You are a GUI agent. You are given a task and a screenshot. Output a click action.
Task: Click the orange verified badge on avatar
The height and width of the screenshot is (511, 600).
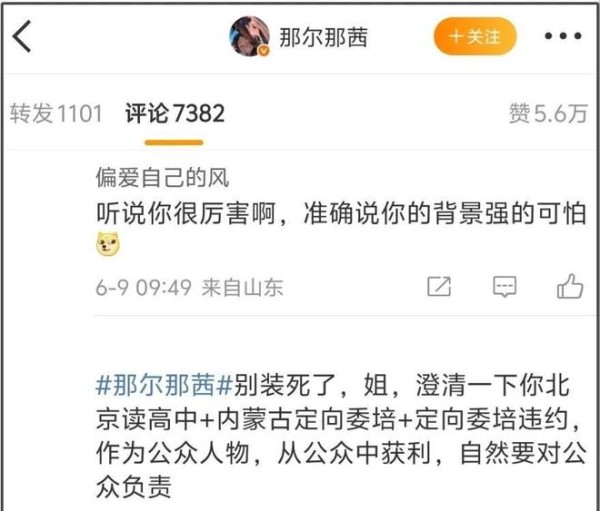(264, 51)
